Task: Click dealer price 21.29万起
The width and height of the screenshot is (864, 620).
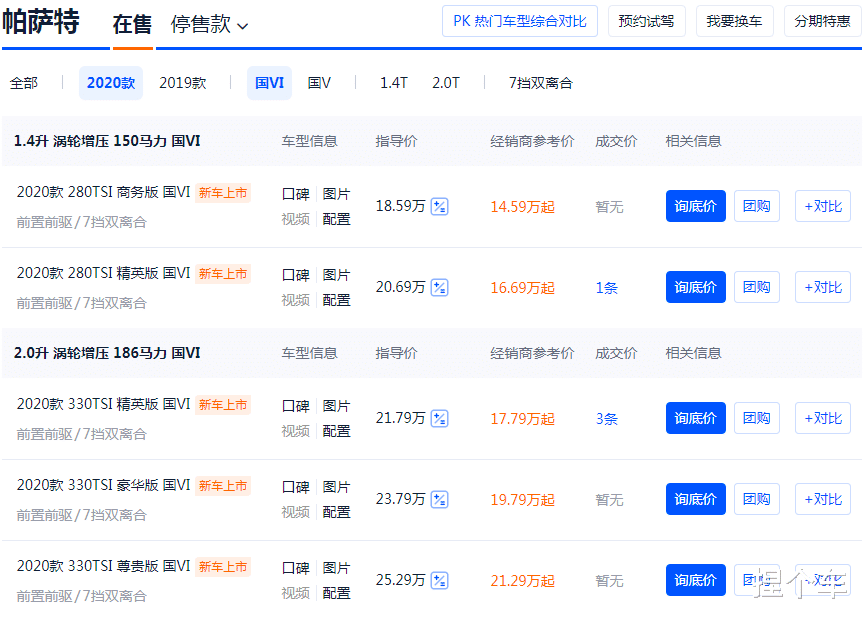Action: coord(522,581)
